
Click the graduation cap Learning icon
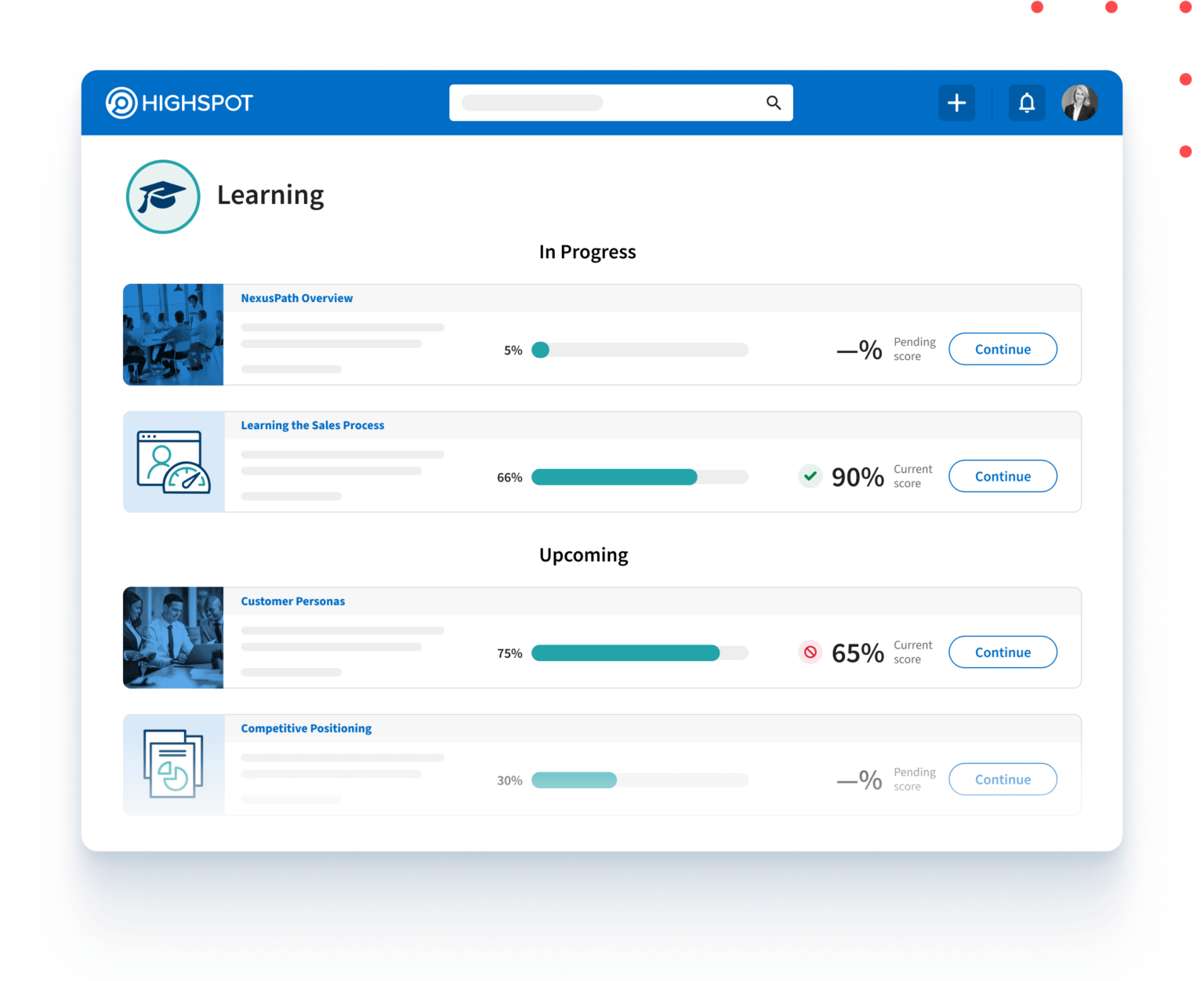163,197
